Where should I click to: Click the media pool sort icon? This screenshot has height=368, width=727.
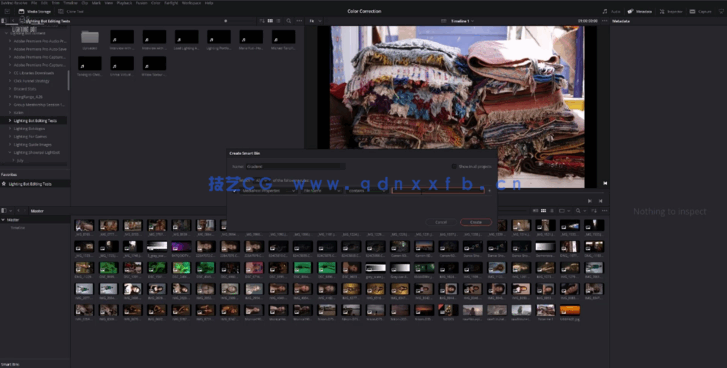pos(593,211)
